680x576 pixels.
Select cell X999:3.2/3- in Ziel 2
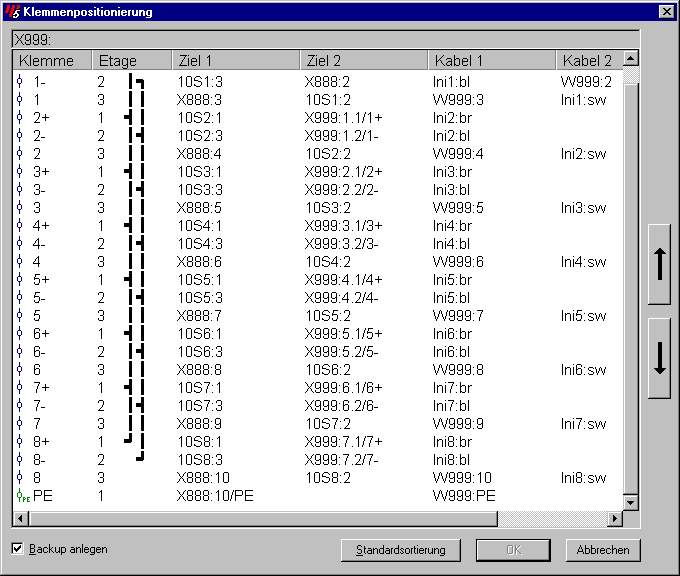(341, 244)
